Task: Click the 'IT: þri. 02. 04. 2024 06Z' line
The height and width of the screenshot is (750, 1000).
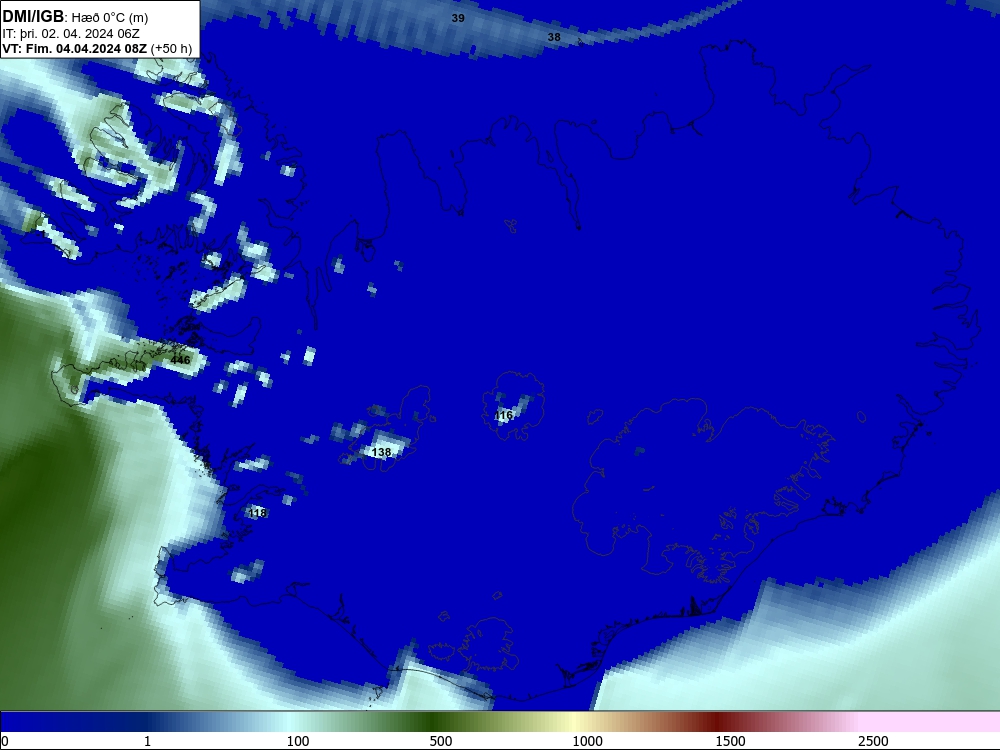Action: point(71,34)
